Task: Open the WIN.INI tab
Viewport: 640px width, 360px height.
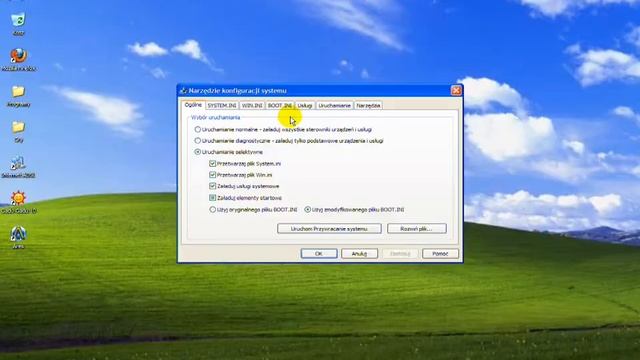Action: (252, 105)
